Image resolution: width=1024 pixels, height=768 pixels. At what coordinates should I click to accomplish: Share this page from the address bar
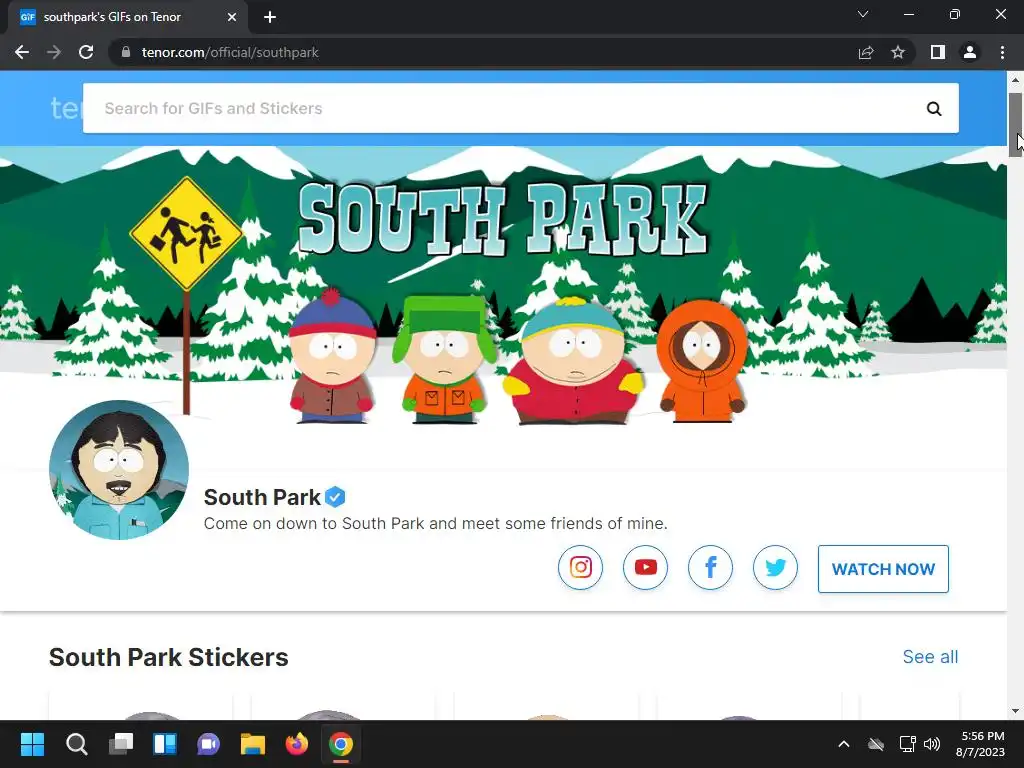tap(866, 52)
